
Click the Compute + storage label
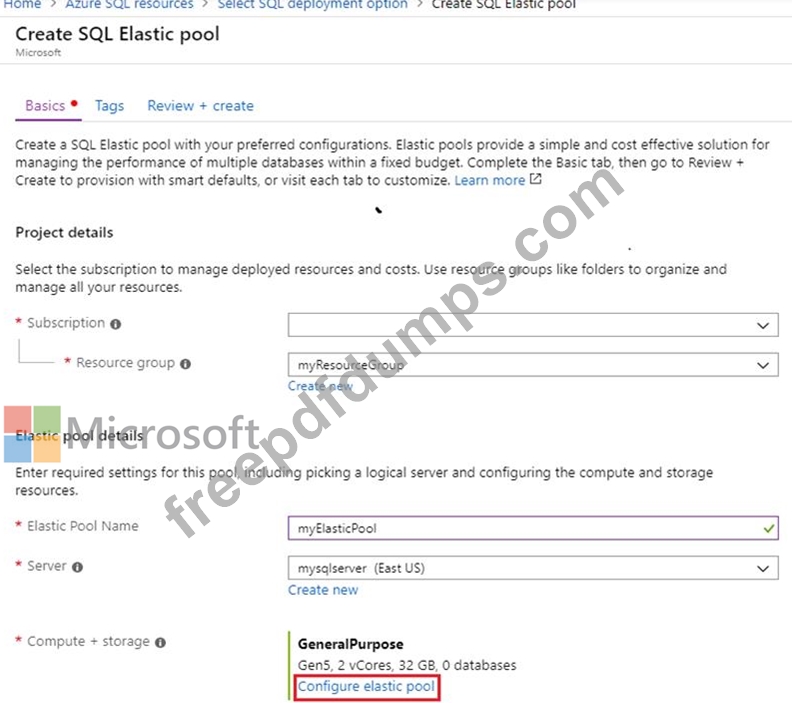(88, 641)
